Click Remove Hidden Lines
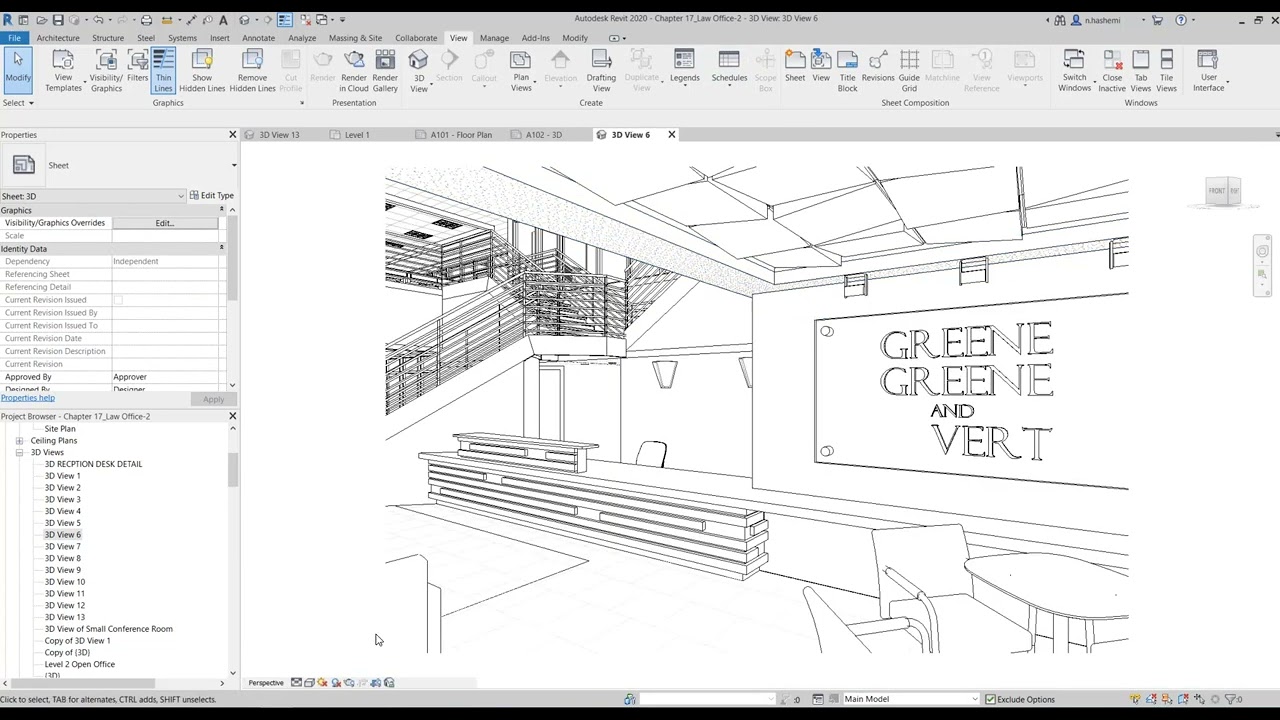The image size is (1280, 720). (252, 71)
